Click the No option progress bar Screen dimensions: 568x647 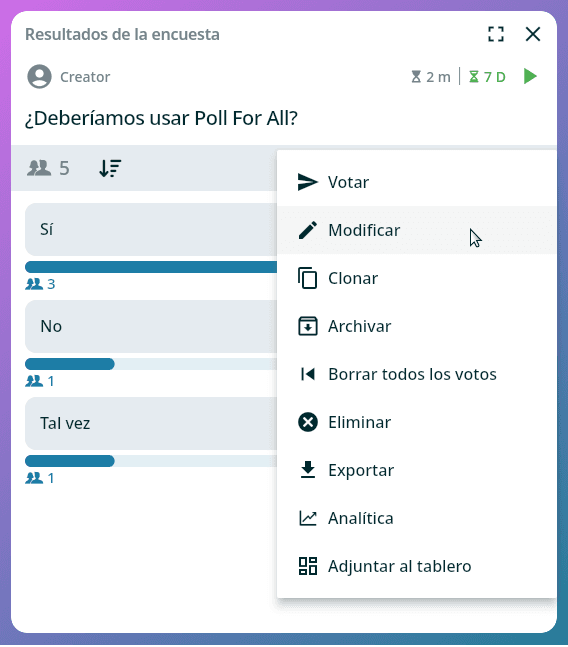151,364
